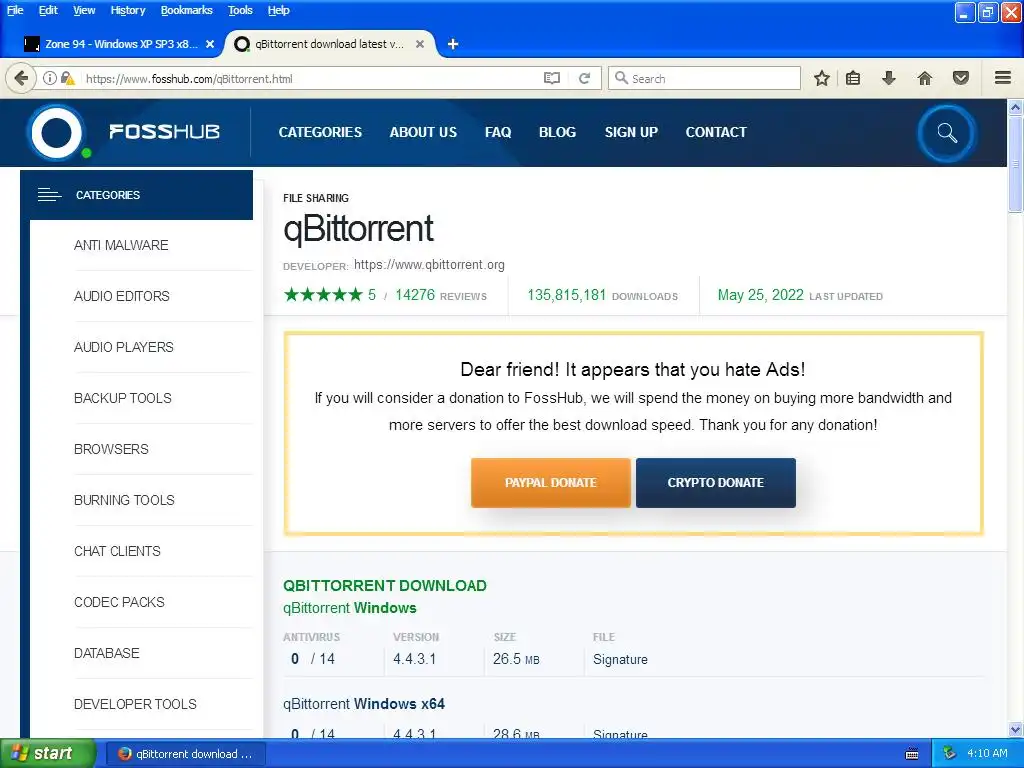The width and height of the screenshot is (1024, 768).
Task: Open the File menu
Action: click(x=15, y=10)
